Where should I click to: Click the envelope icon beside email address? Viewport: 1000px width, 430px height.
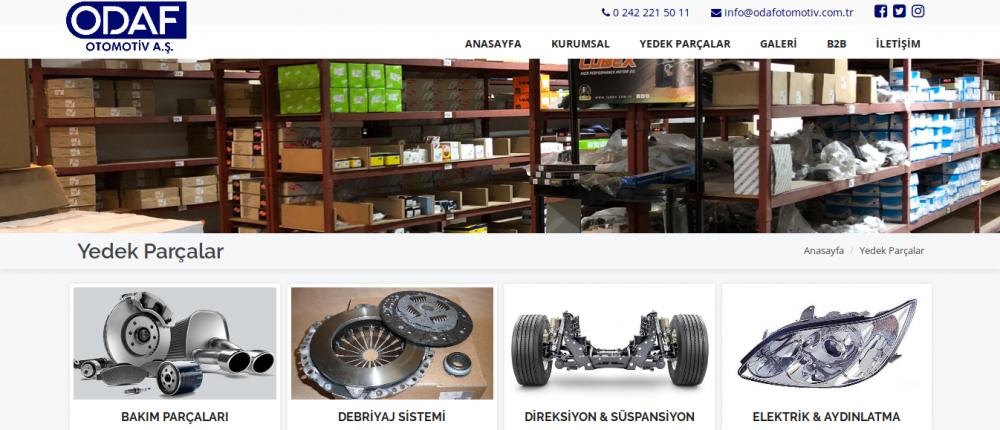[x=716, y=12]
